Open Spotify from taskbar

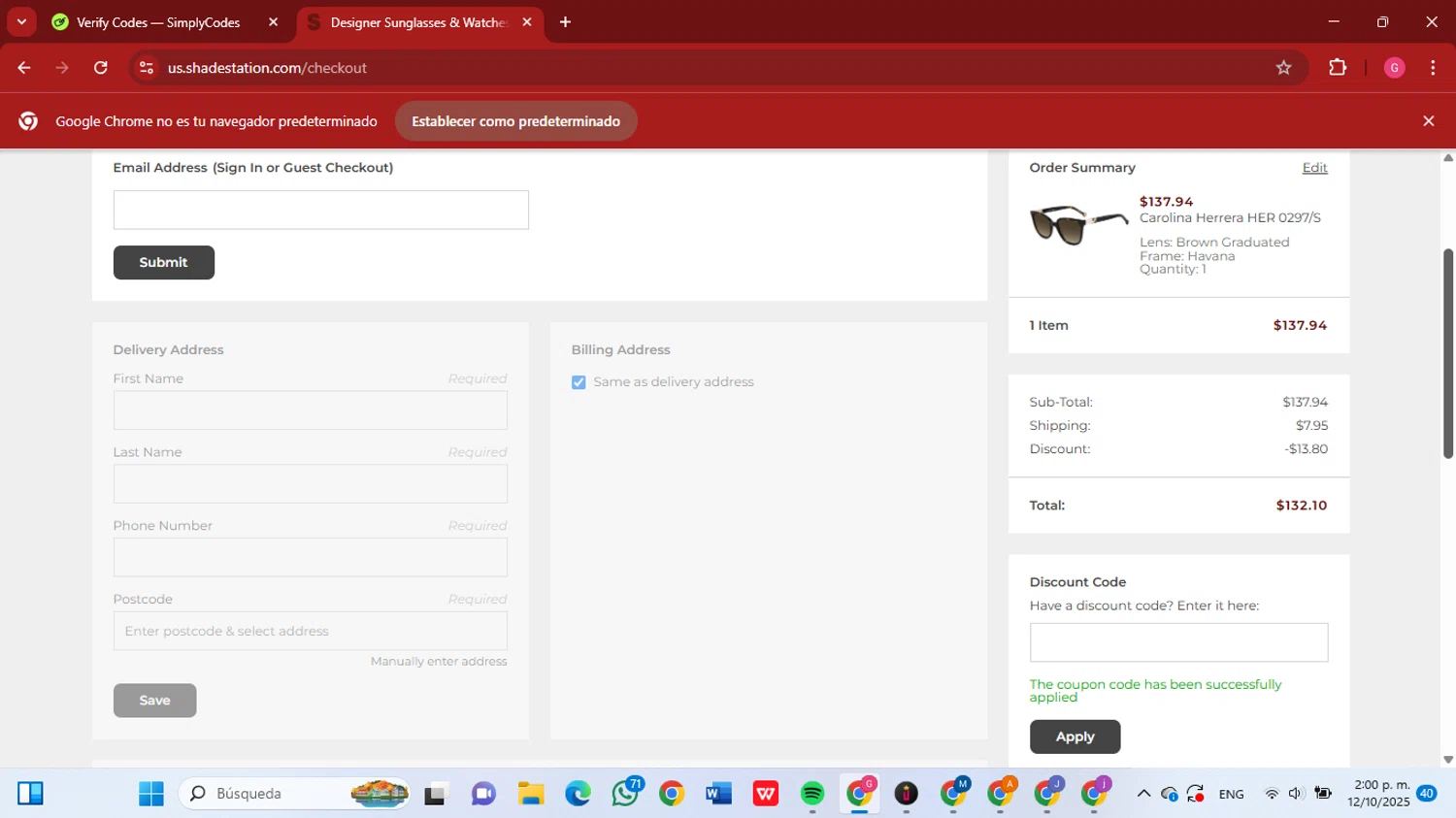(812, 794)
